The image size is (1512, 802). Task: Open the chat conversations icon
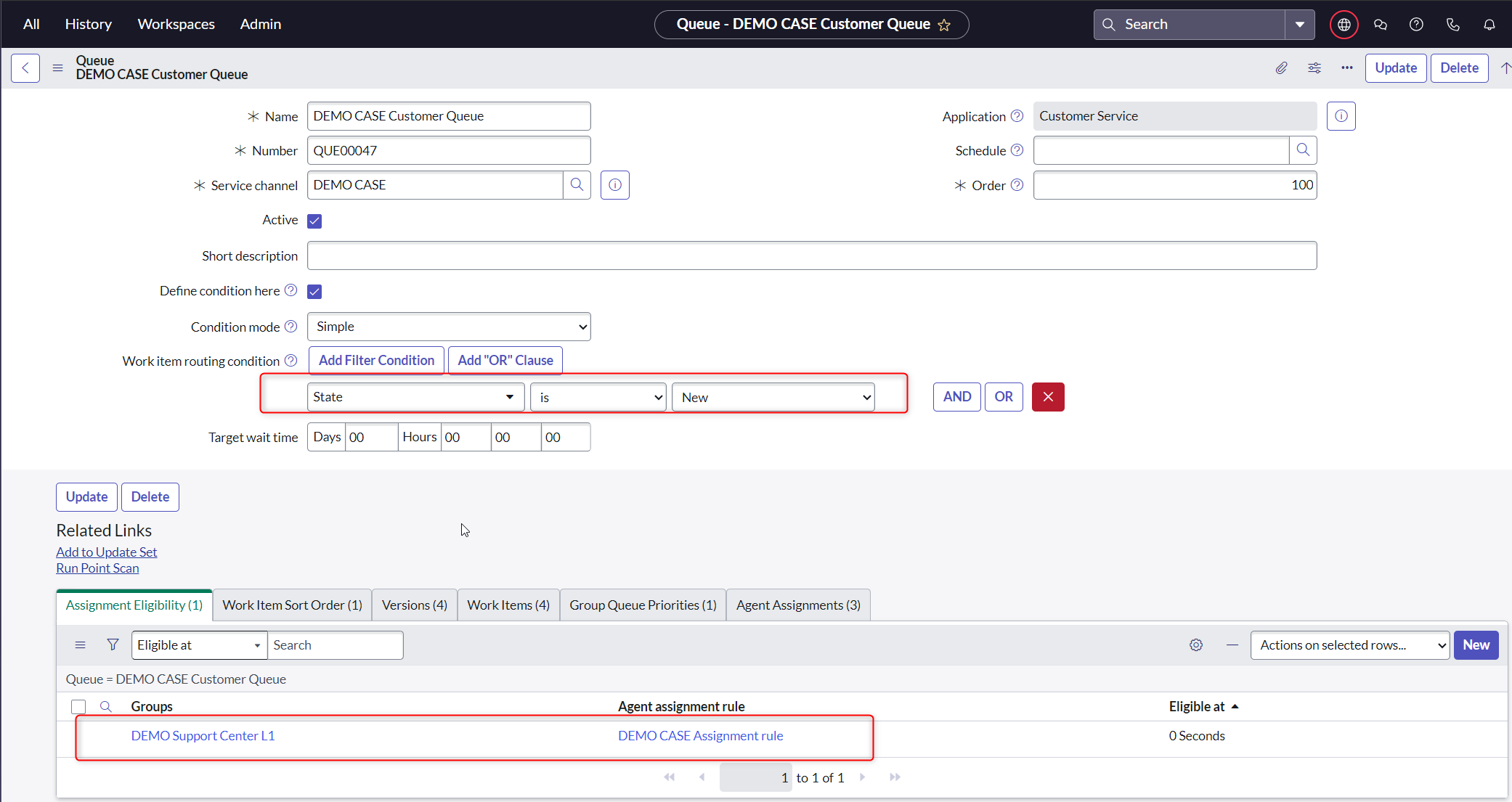pos(1381,25)
